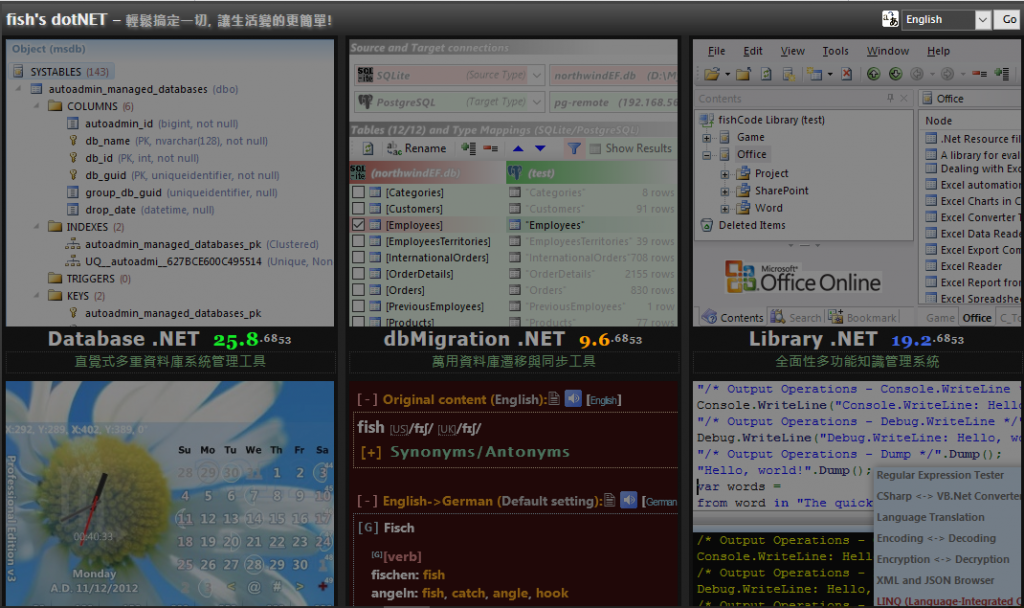Open the fish's dotNET site title

coord(56,20)
